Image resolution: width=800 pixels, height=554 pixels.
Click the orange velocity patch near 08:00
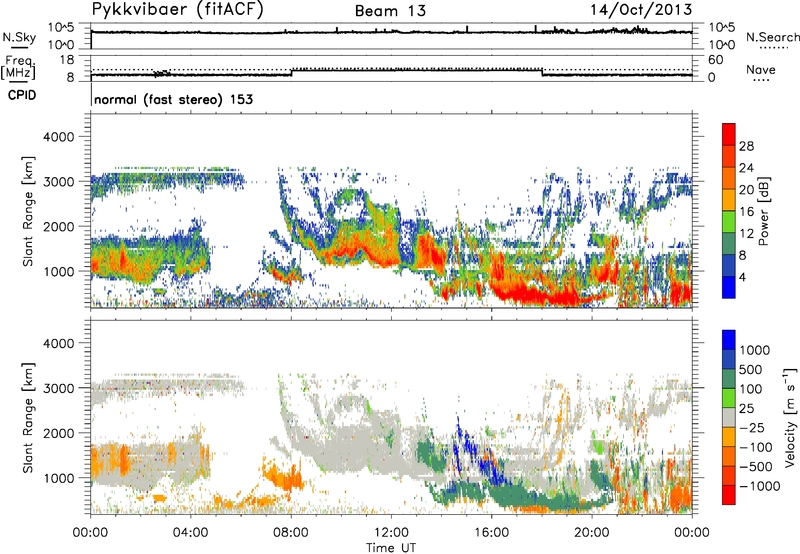click(x=286, y=479)
